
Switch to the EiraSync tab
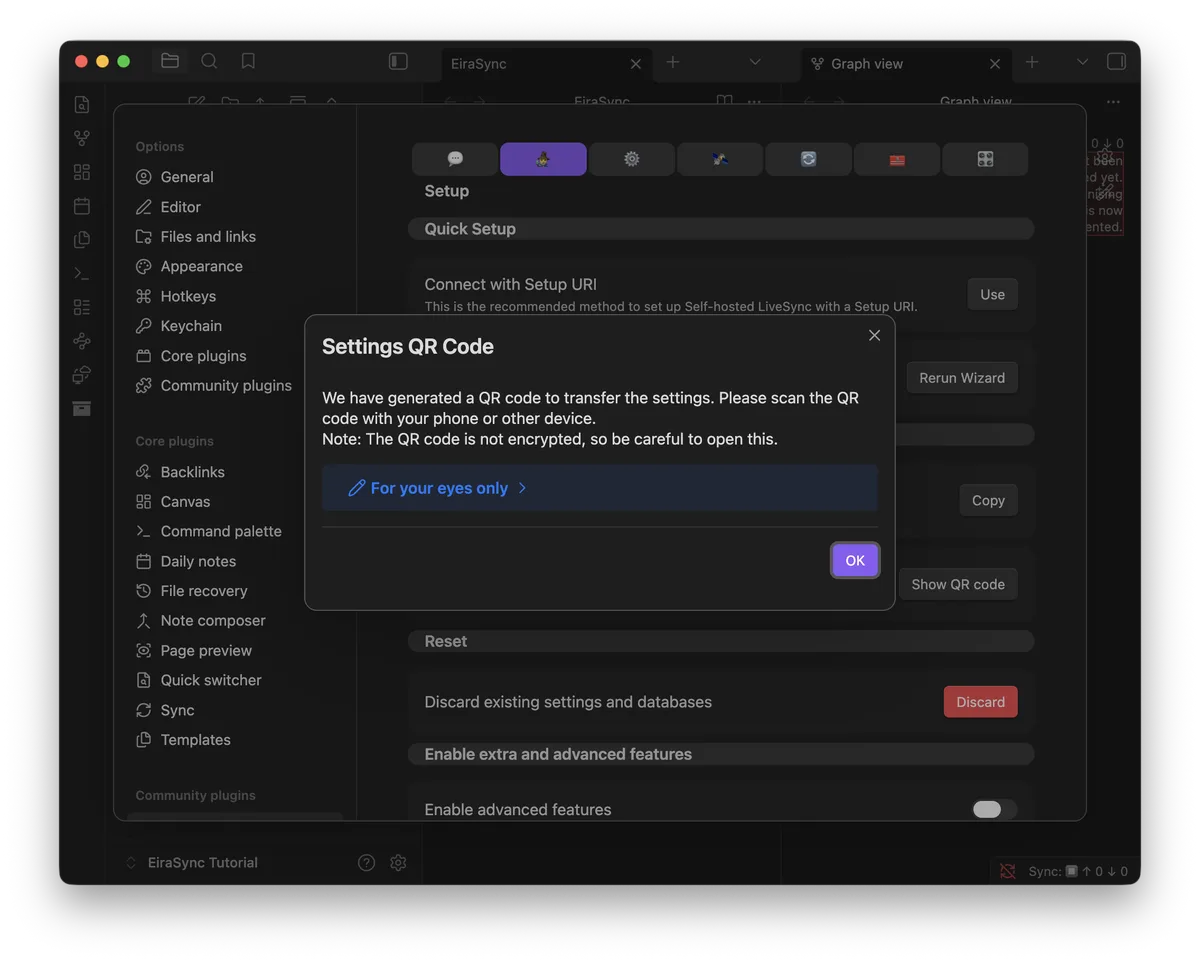546,63
